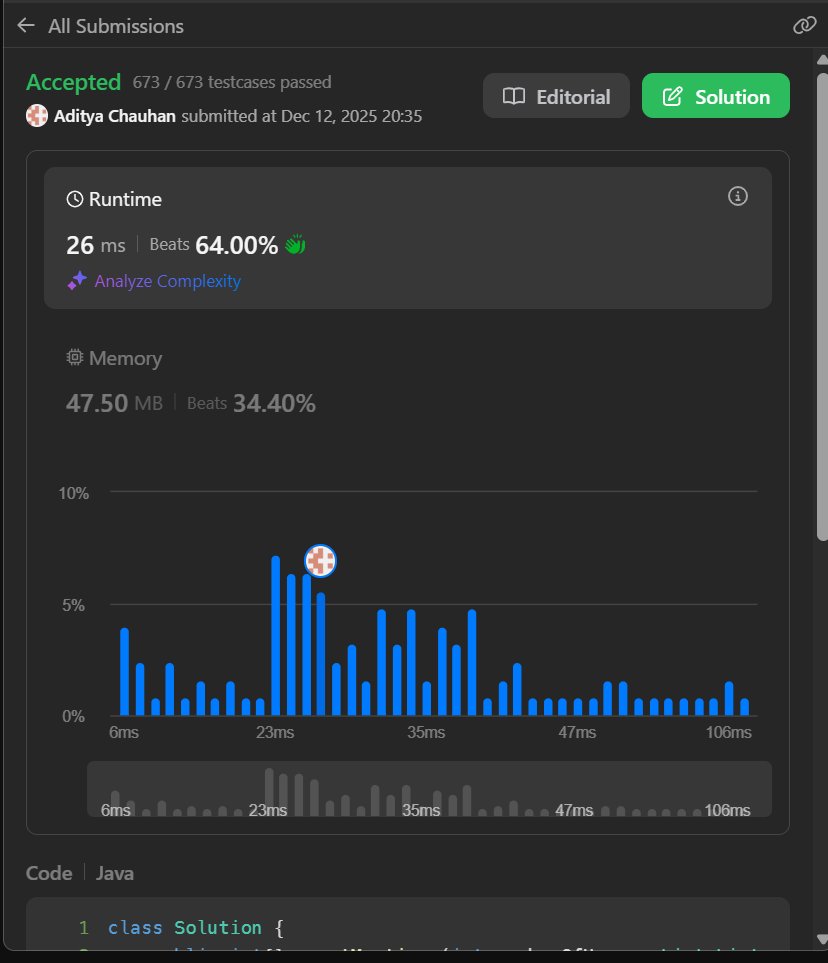Click the book icon on the Editorial button
Image resolution: width=828 pixels, height=963 pixels.
[x=513, y=97]
